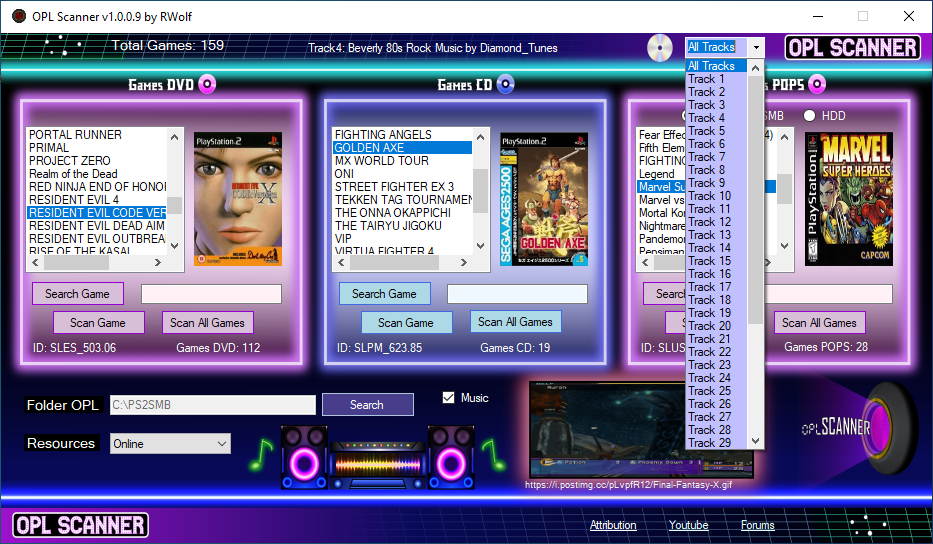Click the Folder OPL path field
Screen dimensions: 933x544
pos(212,405)
